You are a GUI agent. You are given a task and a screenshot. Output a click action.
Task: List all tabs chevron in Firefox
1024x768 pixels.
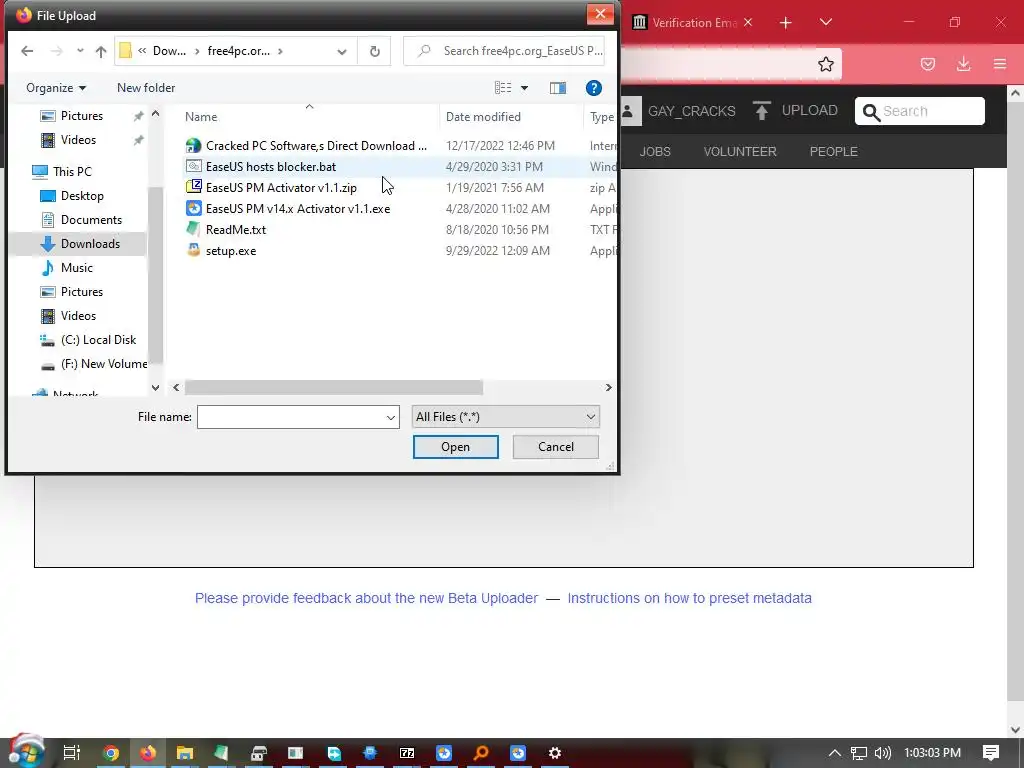click(825, 22)
